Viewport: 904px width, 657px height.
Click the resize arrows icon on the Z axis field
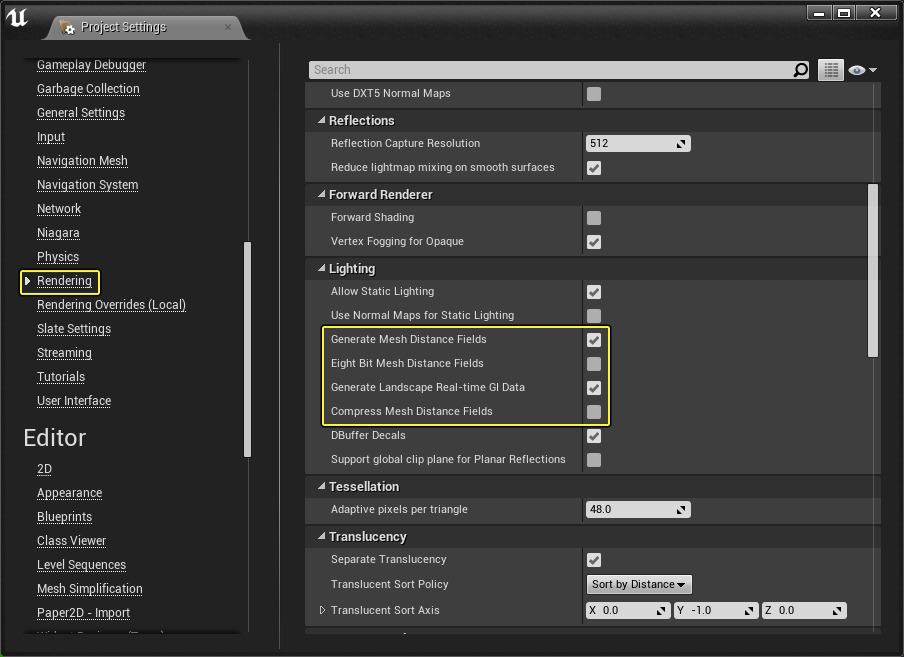[835, 610]
